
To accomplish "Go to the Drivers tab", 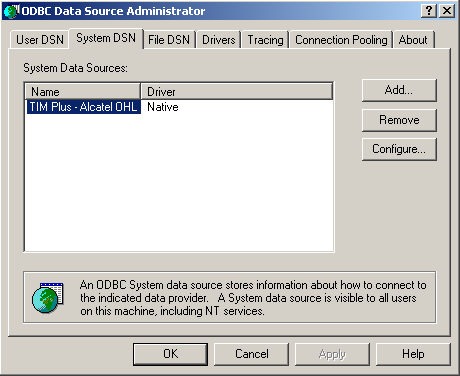I will pos(219,40).
